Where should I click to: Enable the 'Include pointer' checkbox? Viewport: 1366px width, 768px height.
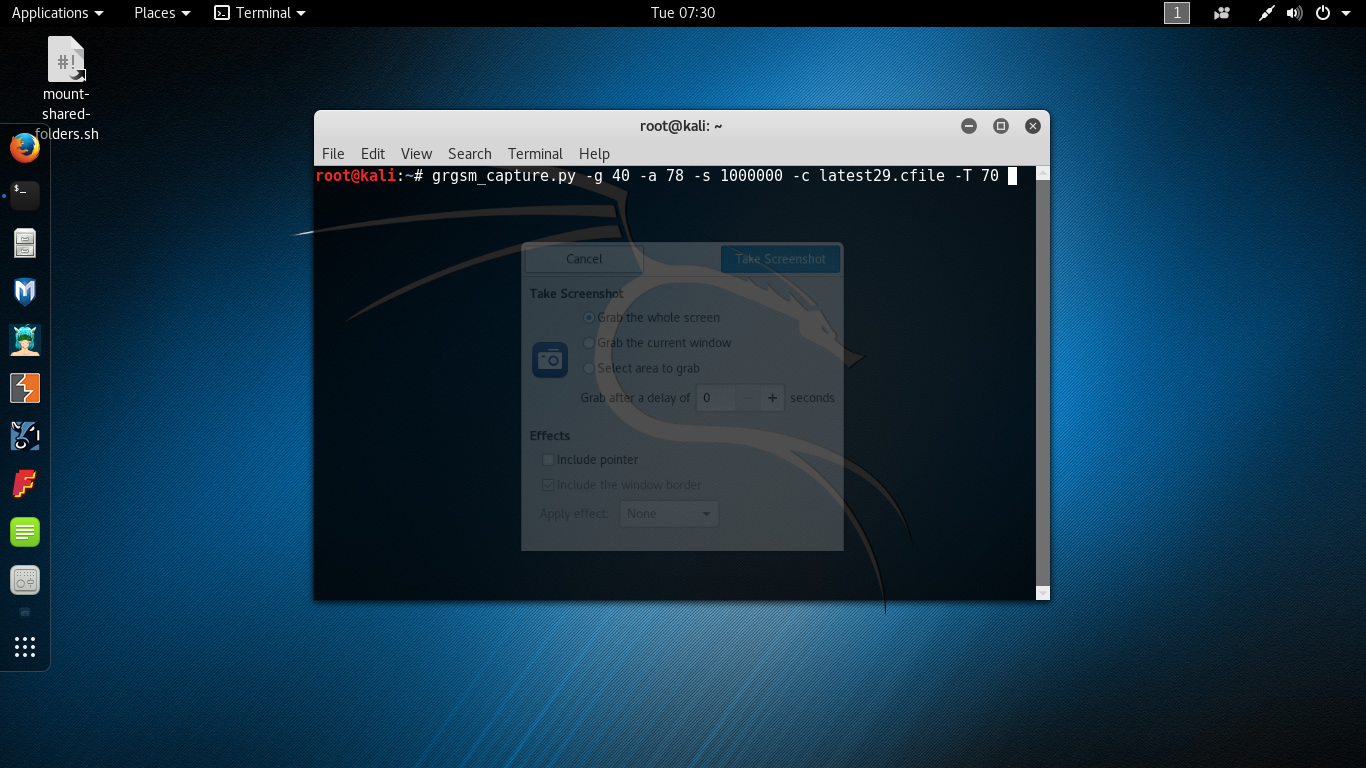pyautogui.click(x=548, y=460)
